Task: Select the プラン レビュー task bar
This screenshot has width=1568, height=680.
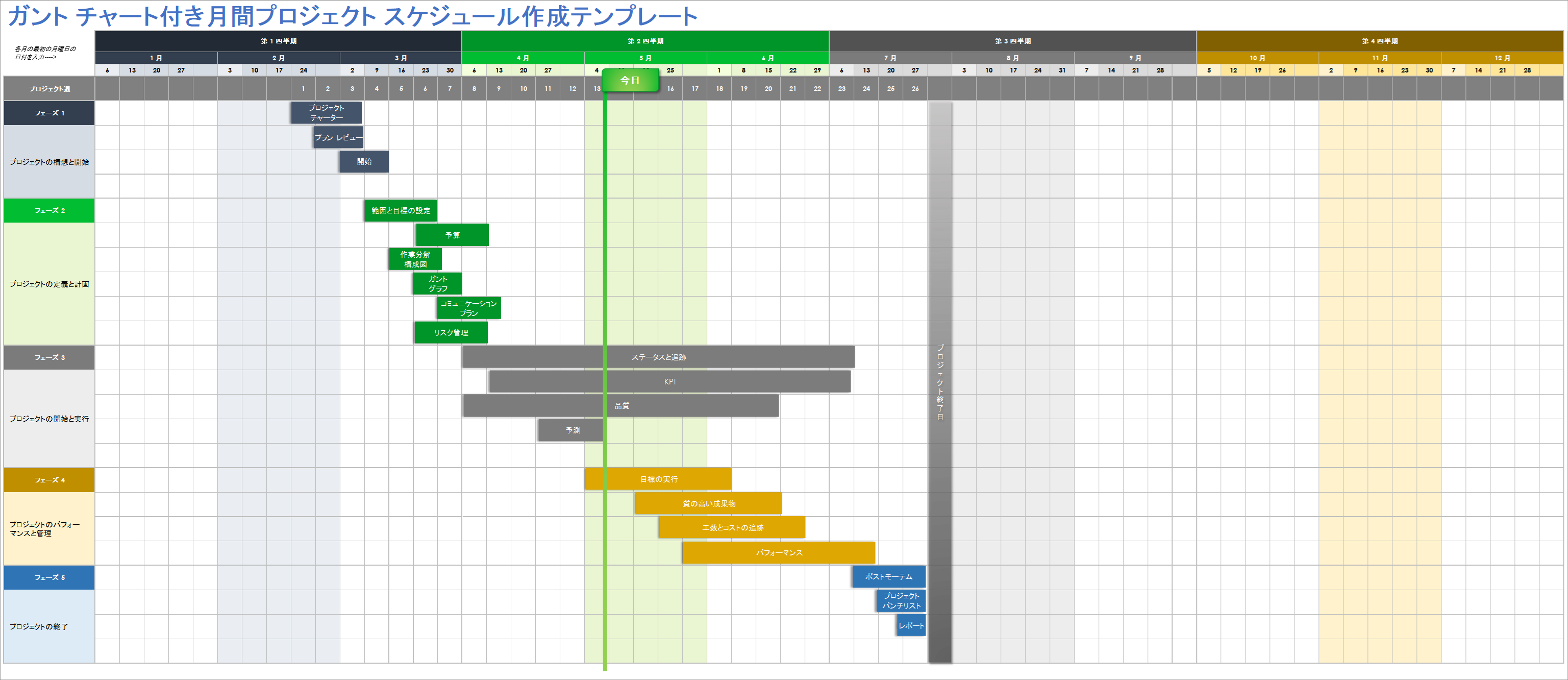Action: click(338, 137)
